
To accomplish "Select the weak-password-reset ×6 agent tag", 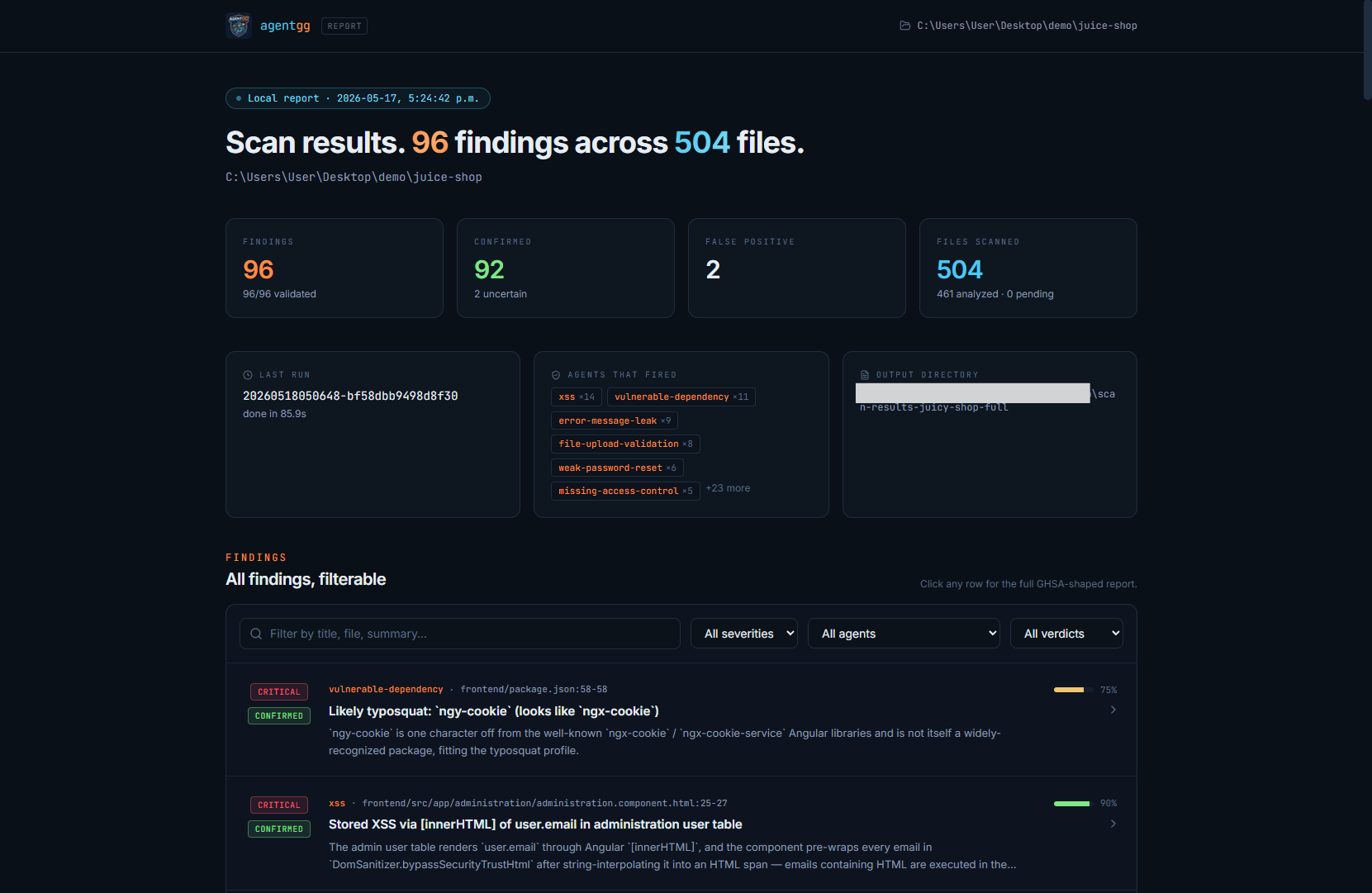I will (617, 468).
